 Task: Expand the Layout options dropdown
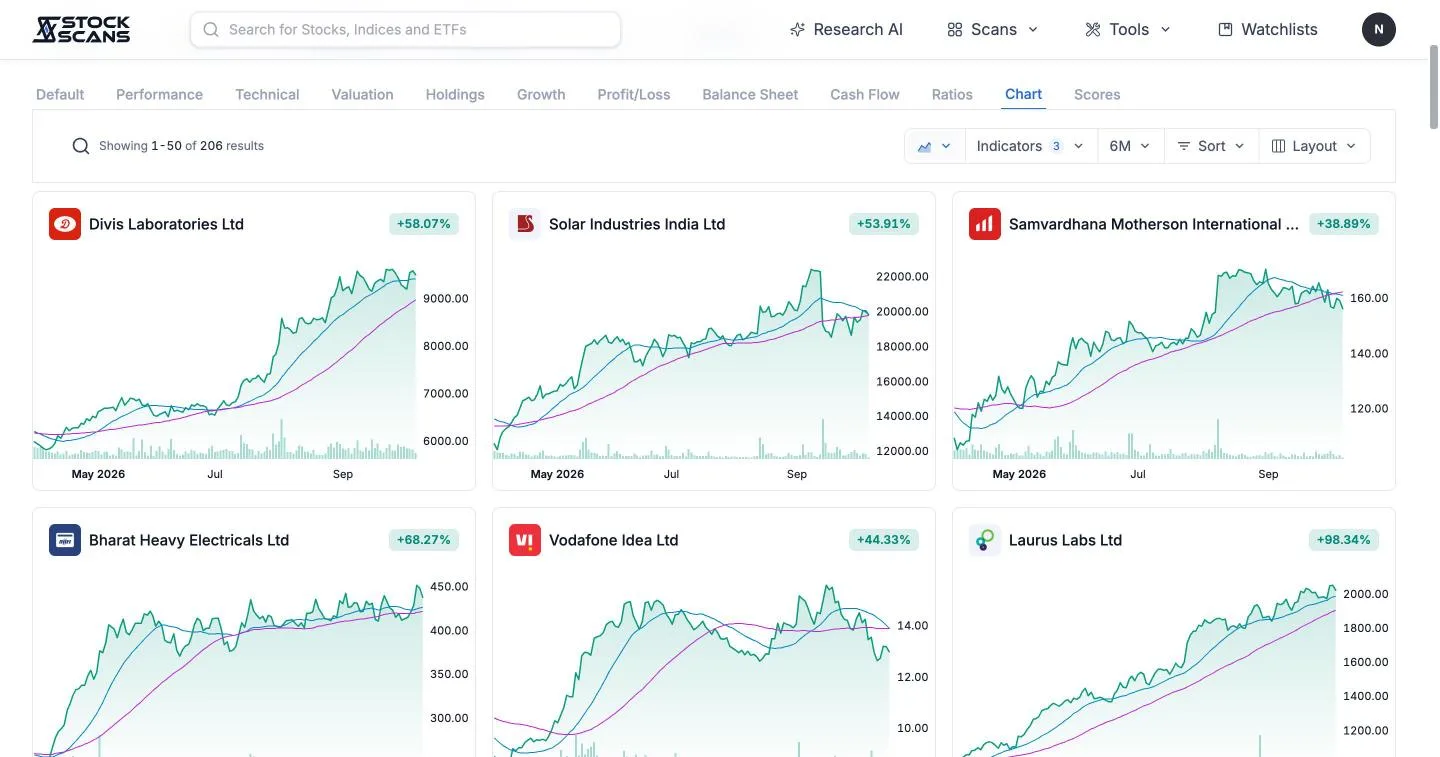pyautogui.click(x=1314, y=146)
